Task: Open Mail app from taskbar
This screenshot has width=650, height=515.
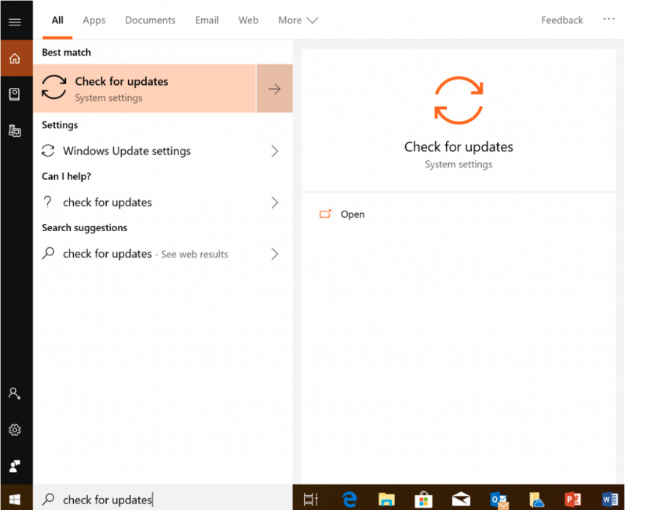Action: point(461,499)
